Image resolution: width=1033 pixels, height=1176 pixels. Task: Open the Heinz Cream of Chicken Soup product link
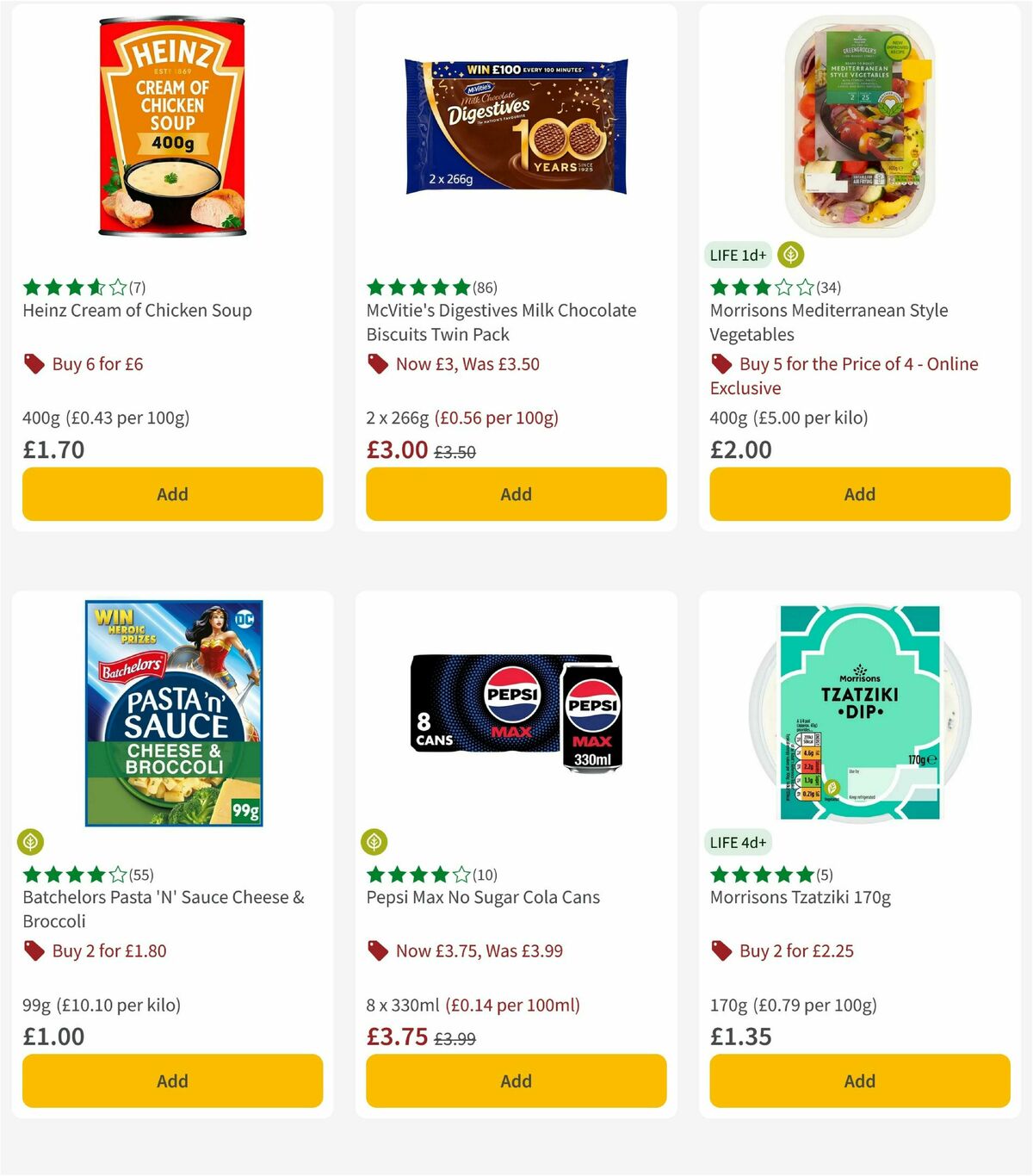pos(136,310)
